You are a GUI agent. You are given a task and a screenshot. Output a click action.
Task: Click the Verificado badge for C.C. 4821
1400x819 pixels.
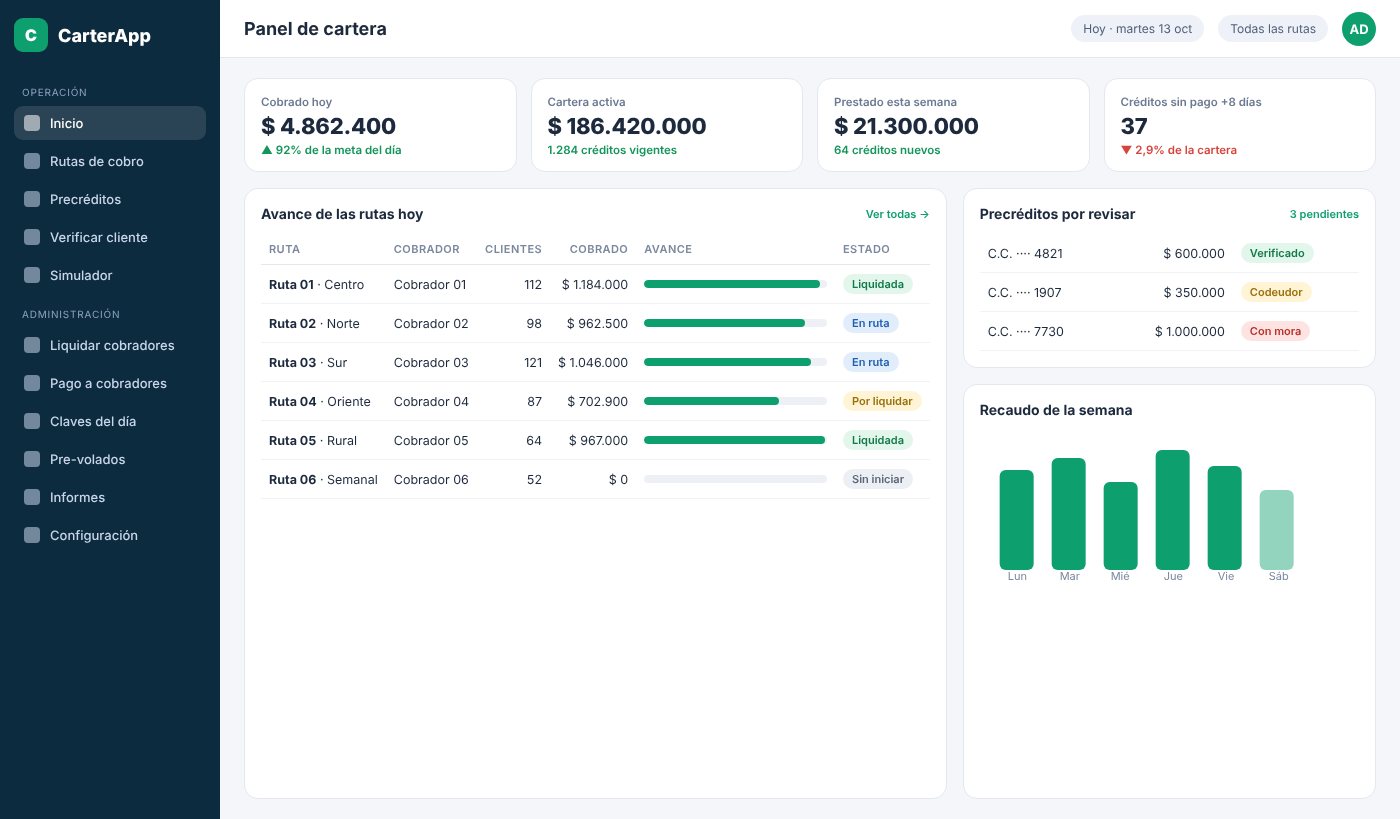[1277, 253]
